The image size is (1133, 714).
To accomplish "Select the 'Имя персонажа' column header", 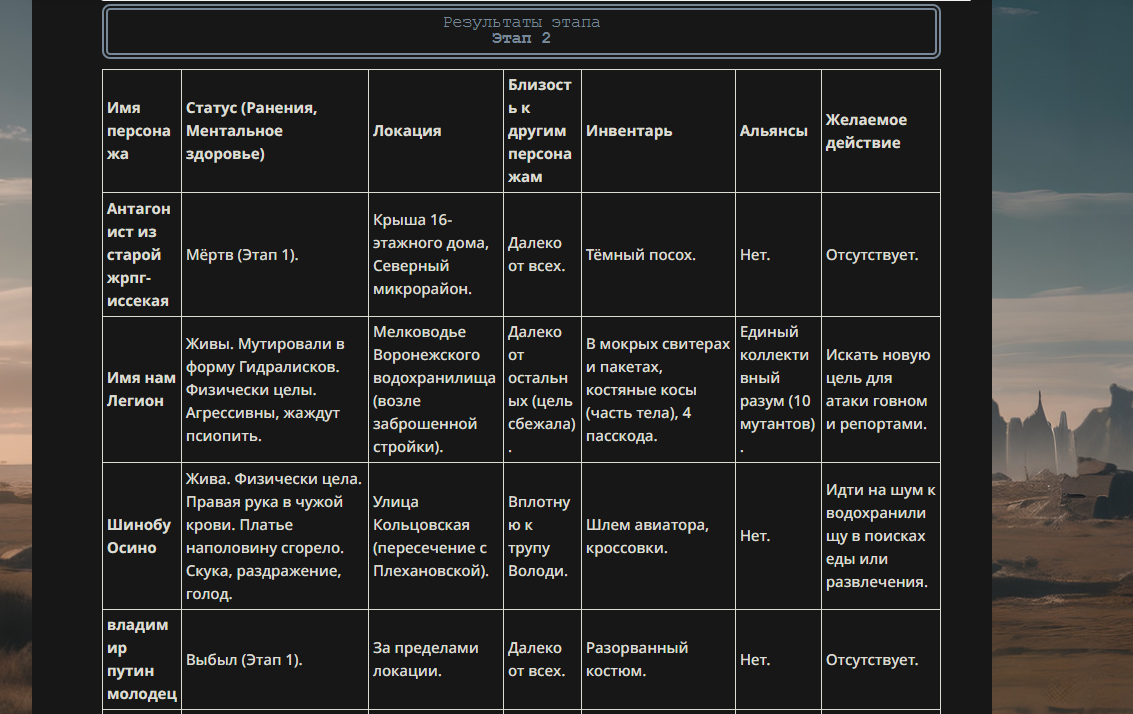I will pos(142,131).
